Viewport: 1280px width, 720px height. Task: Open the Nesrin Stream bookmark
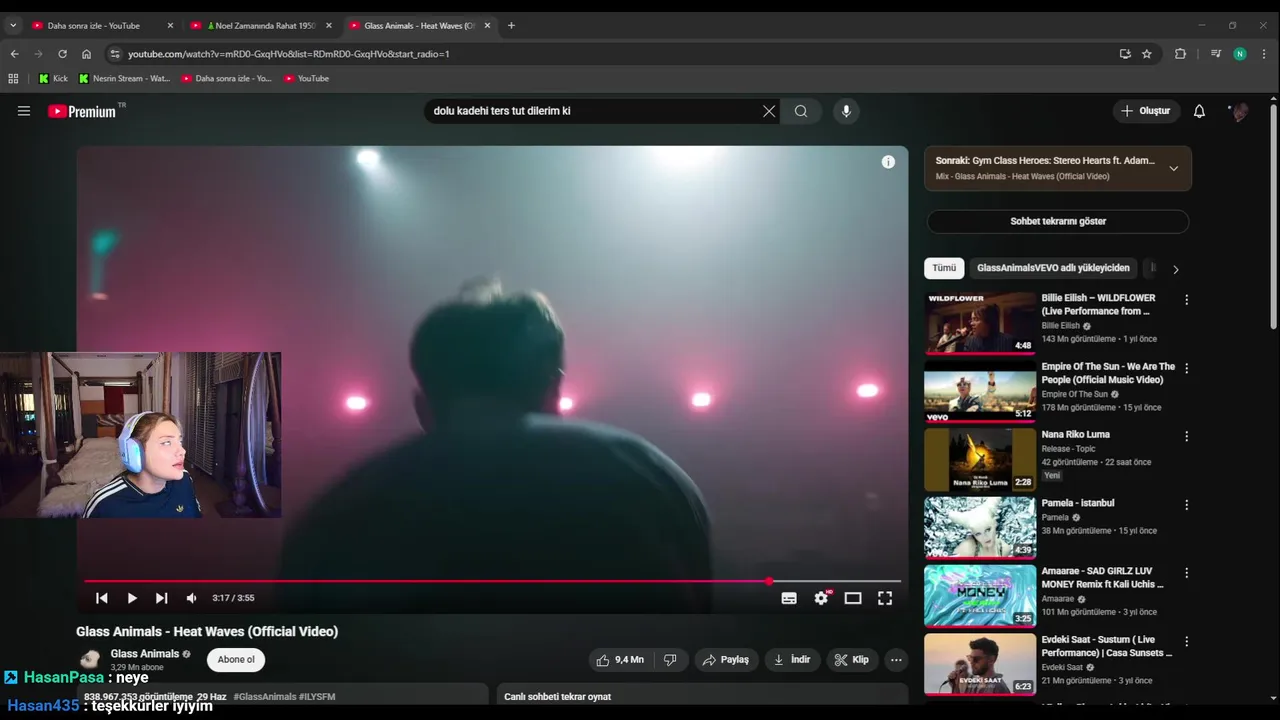[124, 78]
